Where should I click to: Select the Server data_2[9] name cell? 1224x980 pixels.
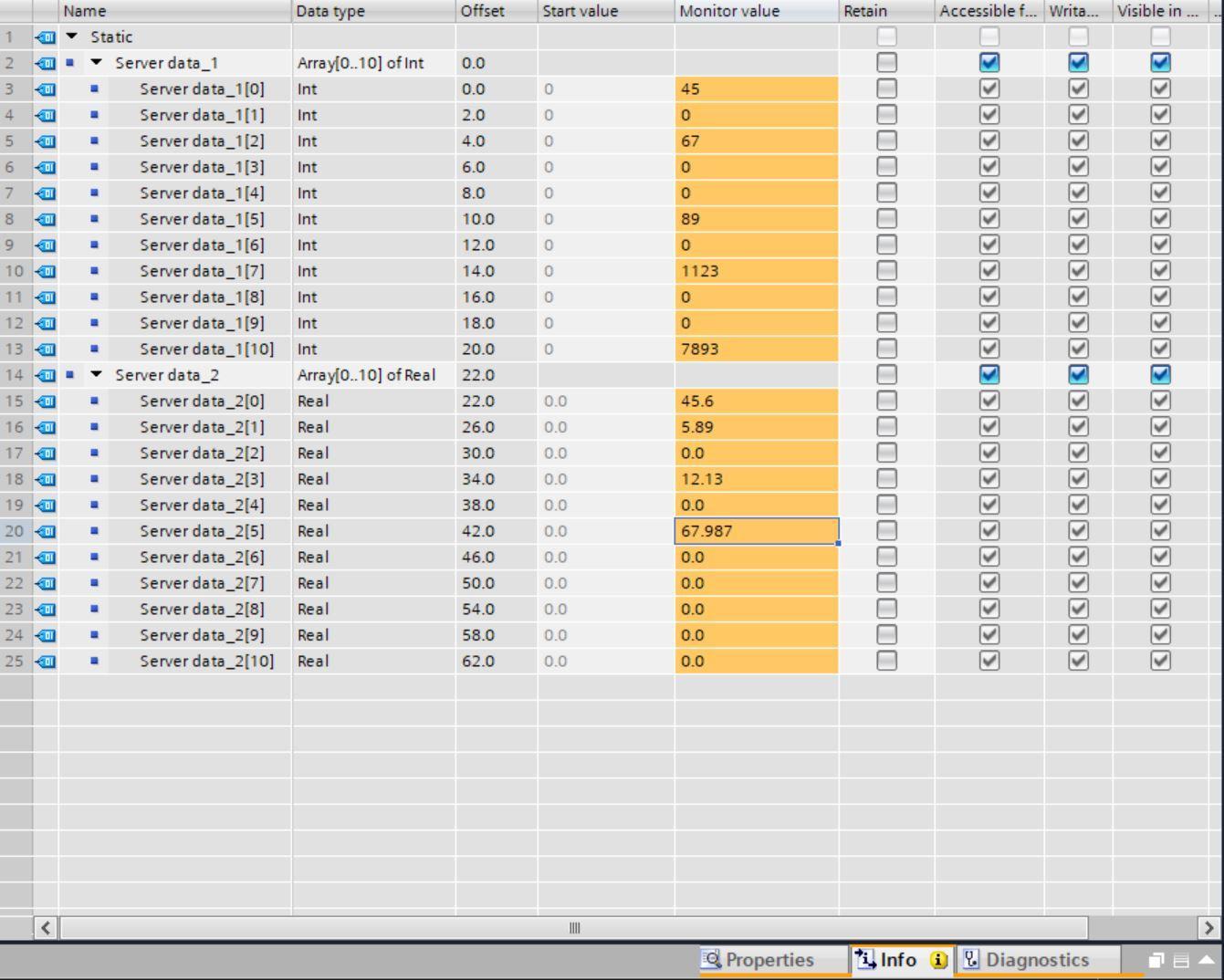202,635
